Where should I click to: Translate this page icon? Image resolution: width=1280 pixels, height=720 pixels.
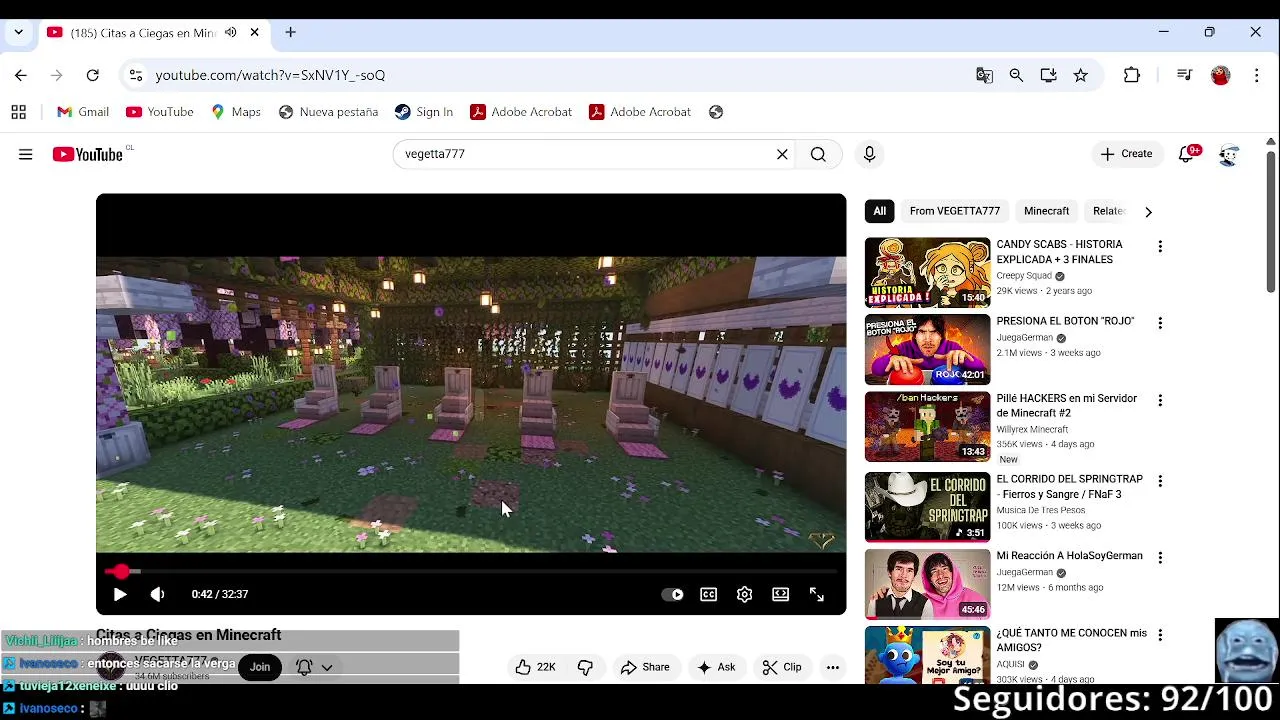pos(985,75)
